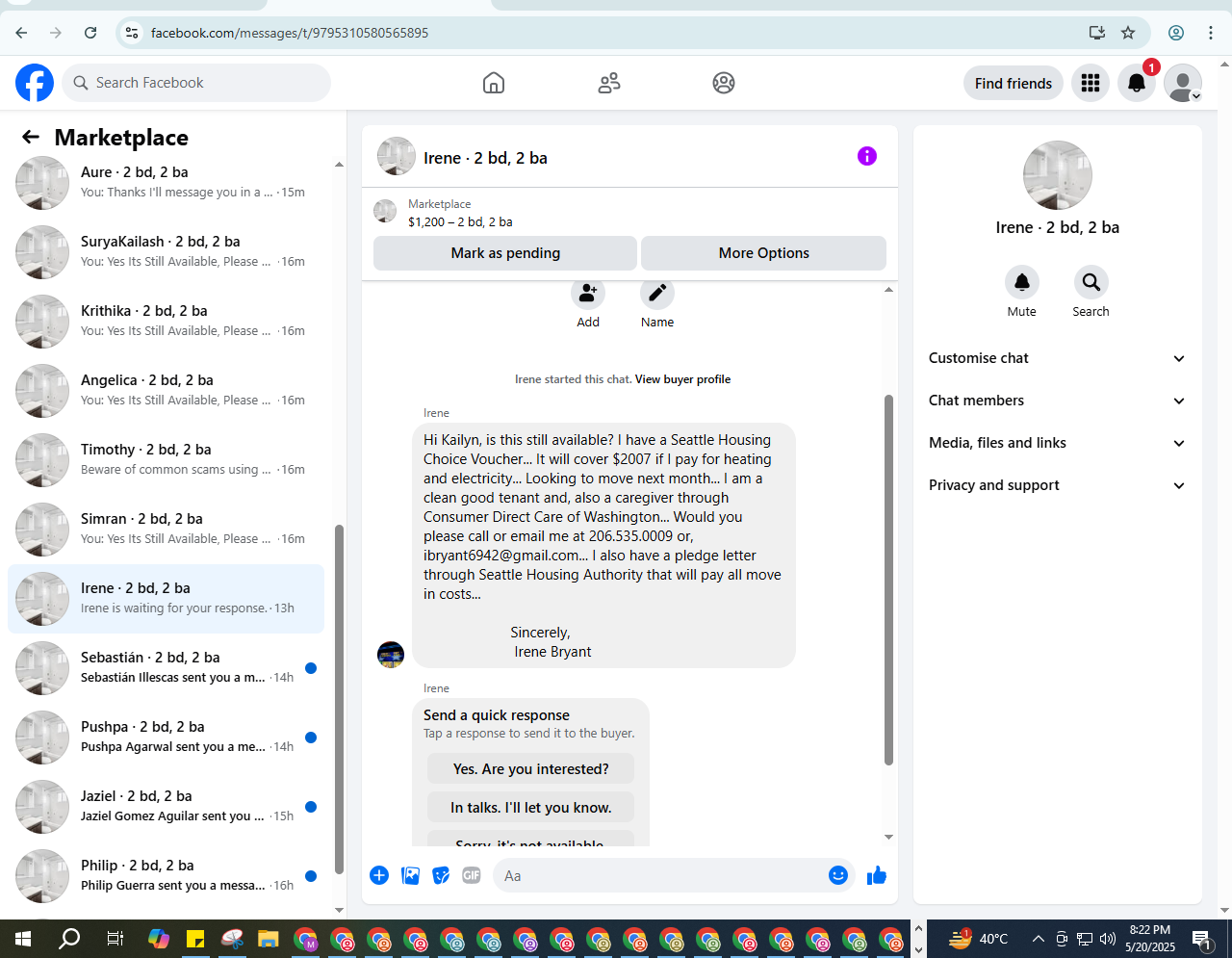The width and height of the screenshot is (1232, 958).
Task: Click the Add people icon in the chat
Action: 588,293
